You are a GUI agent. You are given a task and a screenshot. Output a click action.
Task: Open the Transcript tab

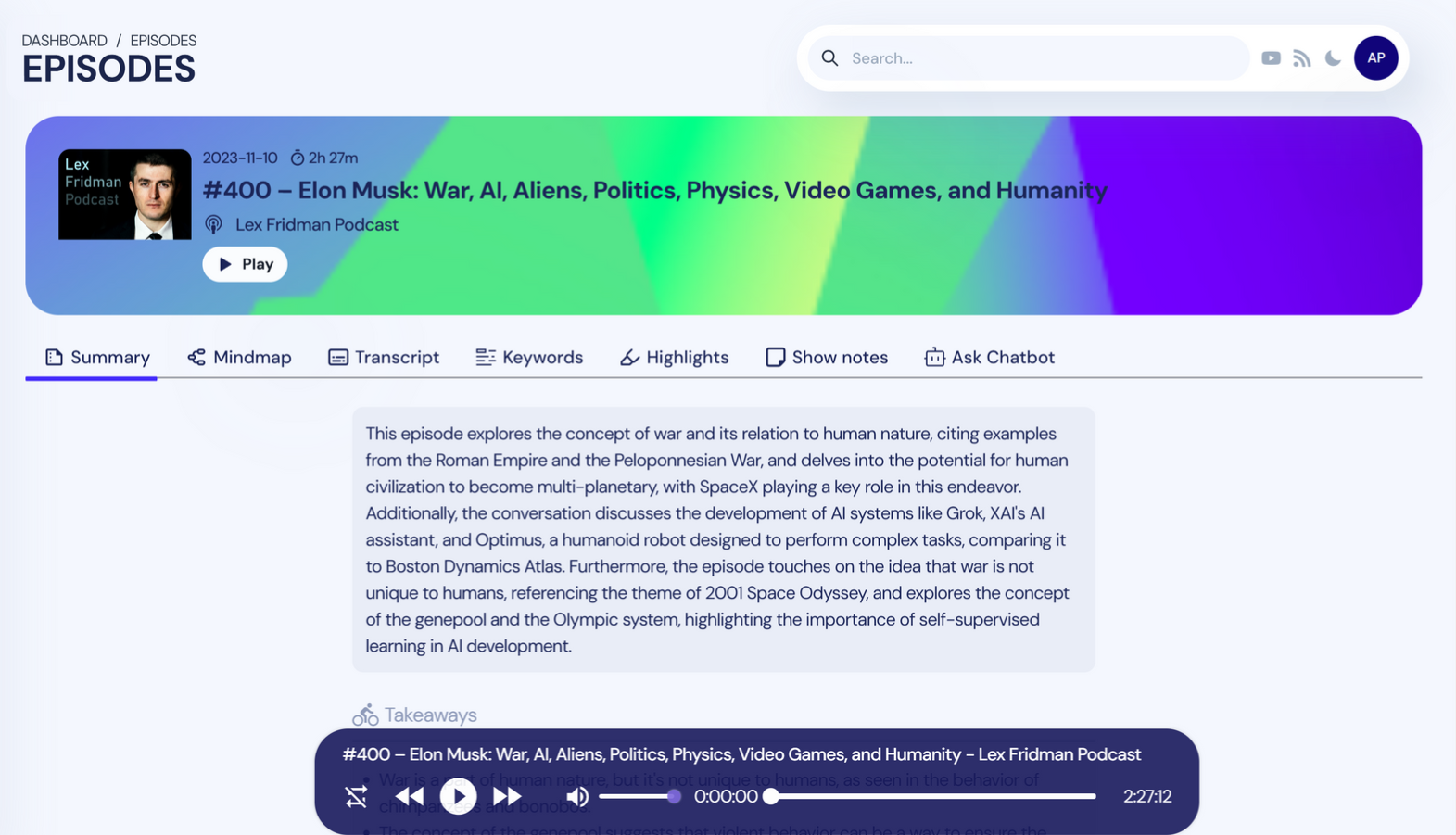coord(384,358)
